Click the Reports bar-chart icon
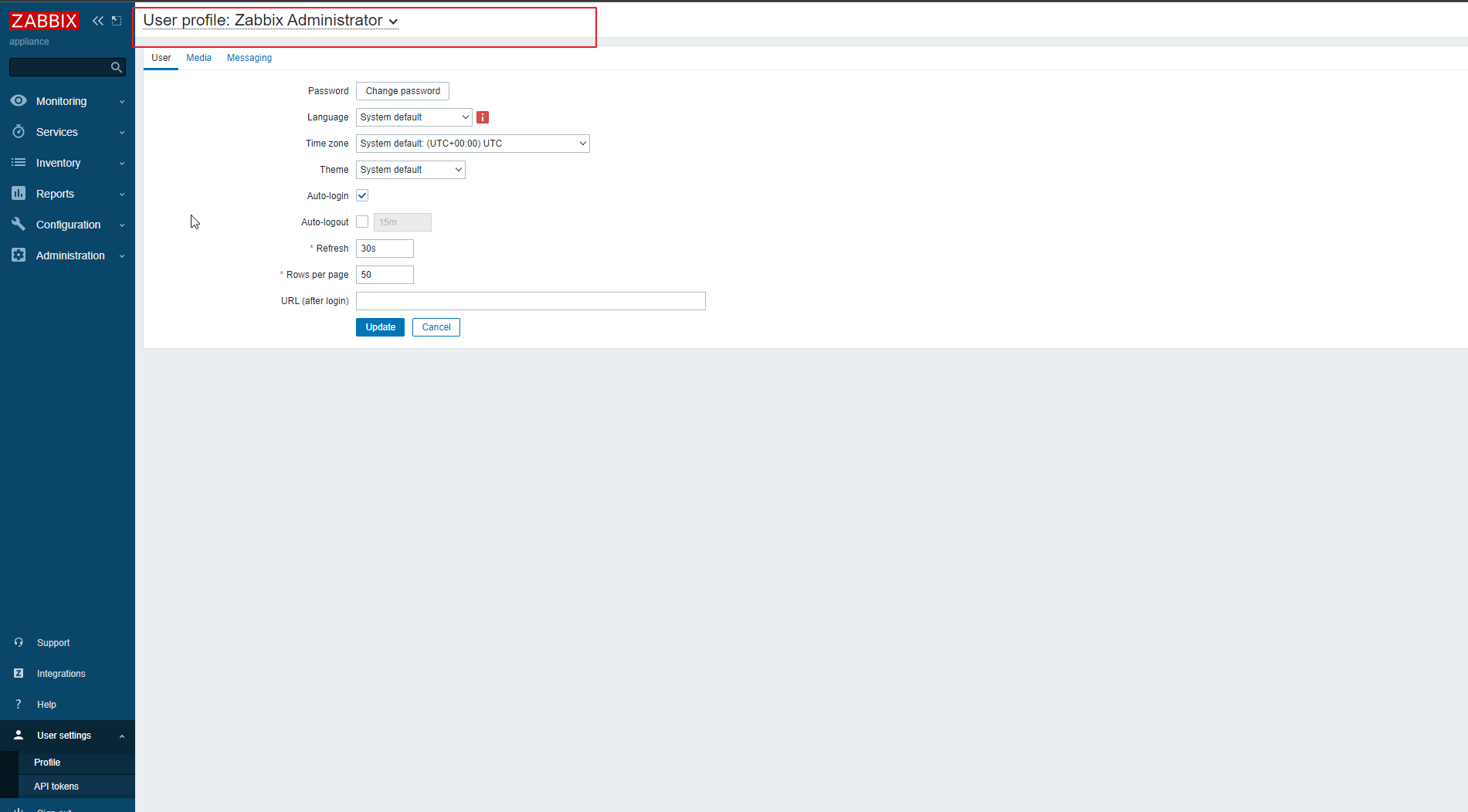Viewport: 1468px width, 812px height. click(19, 194)
